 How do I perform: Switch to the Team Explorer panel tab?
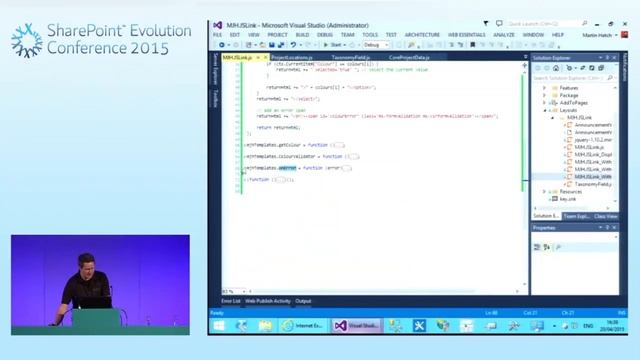click(576, 216)
